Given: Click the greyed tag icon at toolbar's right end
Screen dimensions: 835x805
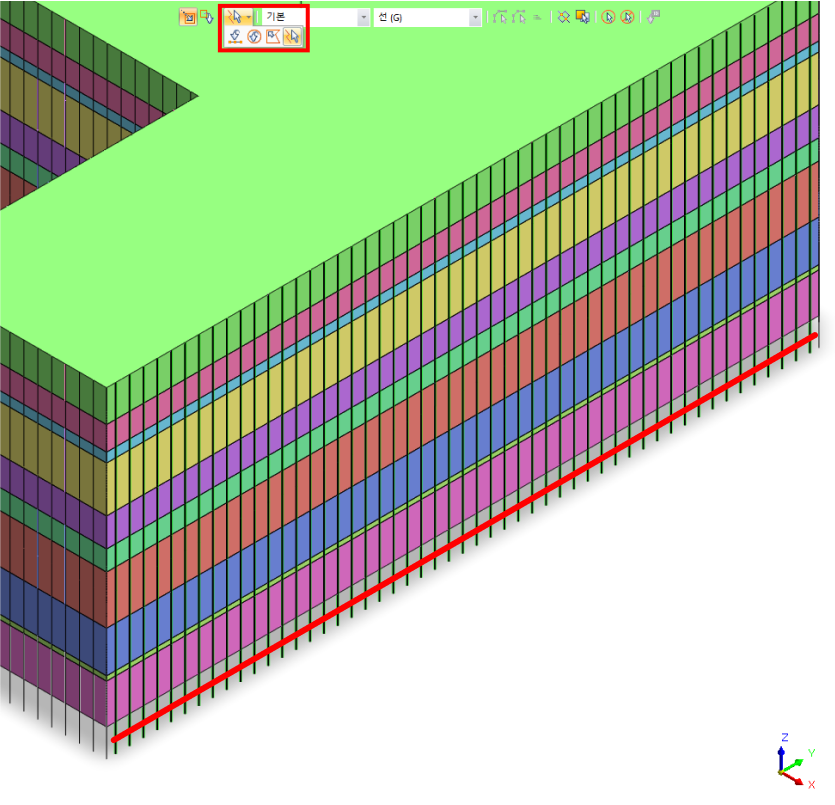Looking at the screenshot, I should point(653,18).
